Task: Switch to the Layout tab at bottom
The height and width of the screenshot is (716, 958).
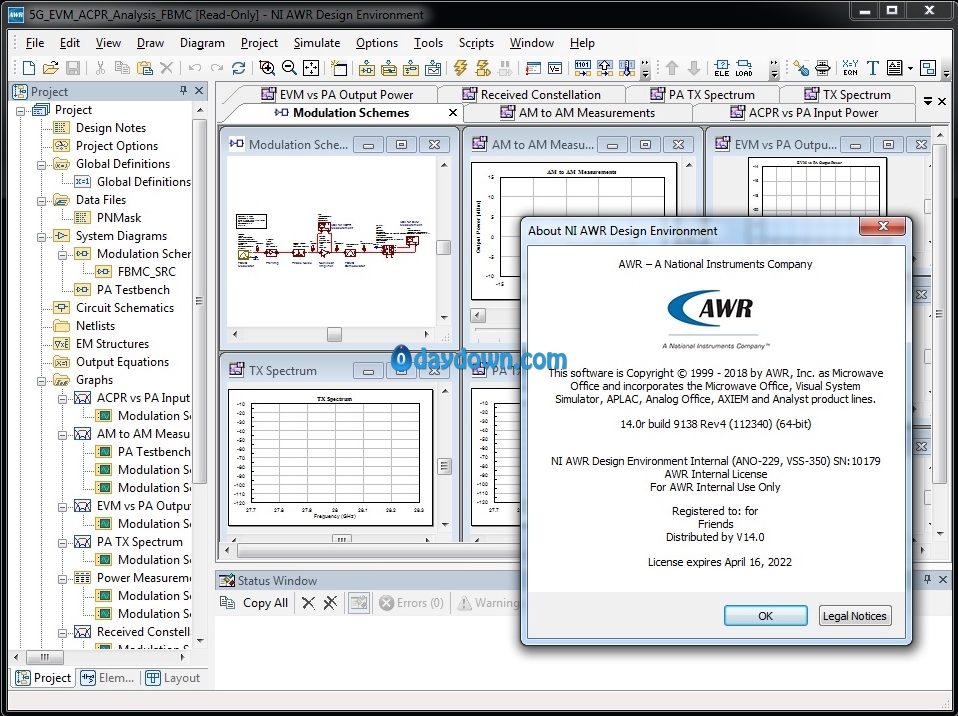Action: (174, 678)
